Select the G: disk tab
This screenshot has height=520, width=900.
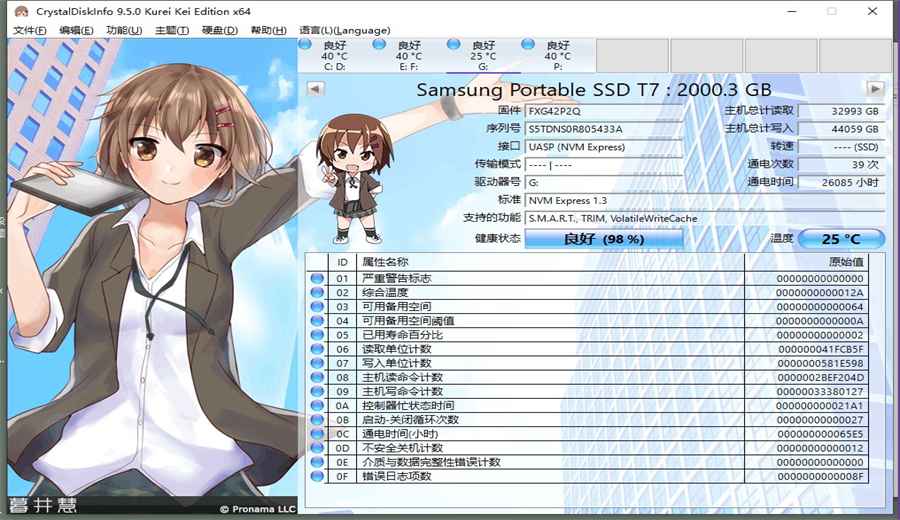tap(483, 55)
